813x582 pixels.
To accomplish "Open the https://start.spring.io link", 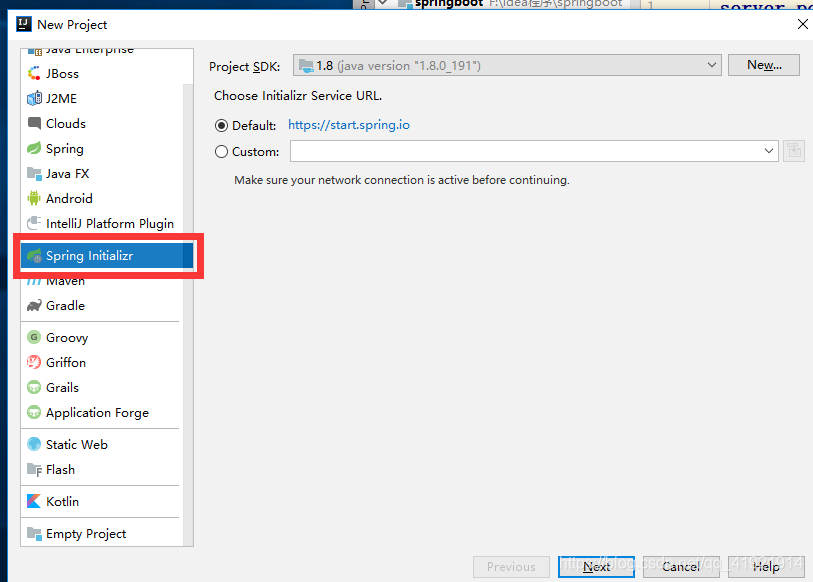I will pyautogui.click(x=349, y=125).
